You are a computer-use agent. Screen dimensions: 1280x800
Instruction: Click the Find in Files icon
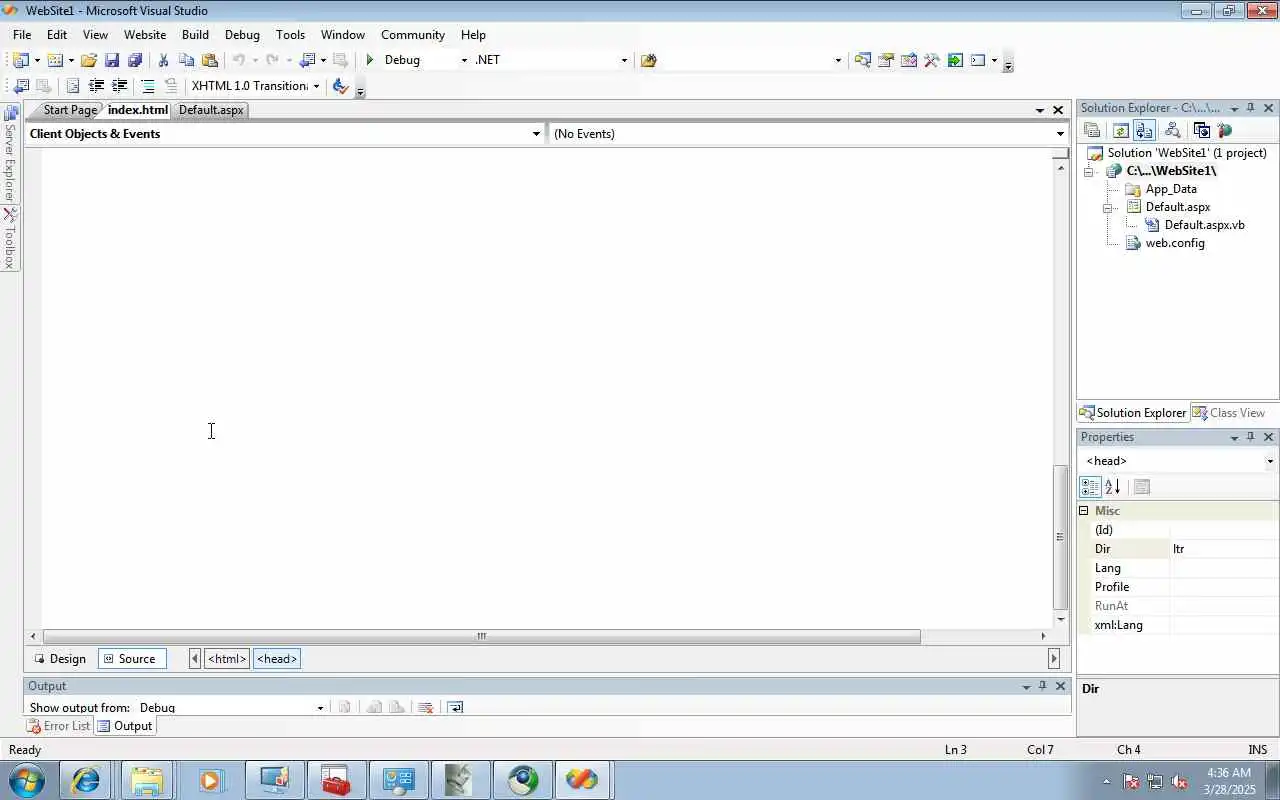coord(648,60)
